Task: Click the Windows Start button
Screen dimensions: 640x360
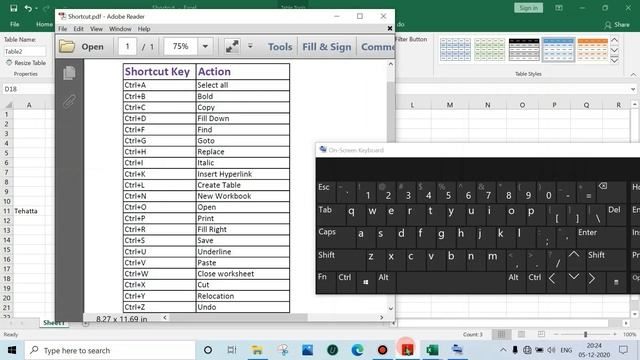Action: click(x=12, y=350)
